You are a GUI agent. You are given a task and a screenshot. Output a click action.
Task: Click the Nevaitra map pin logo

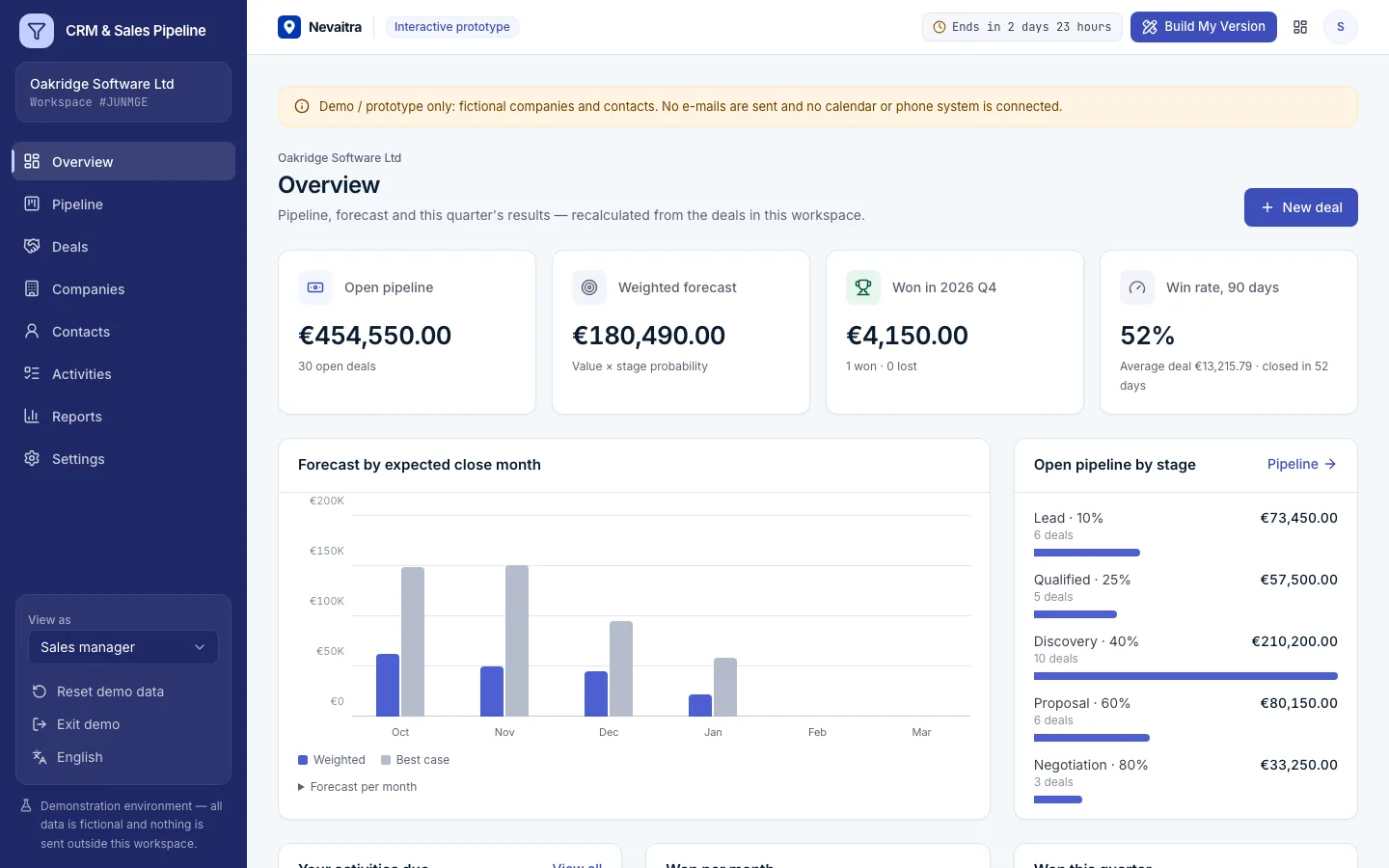(289, 27)
